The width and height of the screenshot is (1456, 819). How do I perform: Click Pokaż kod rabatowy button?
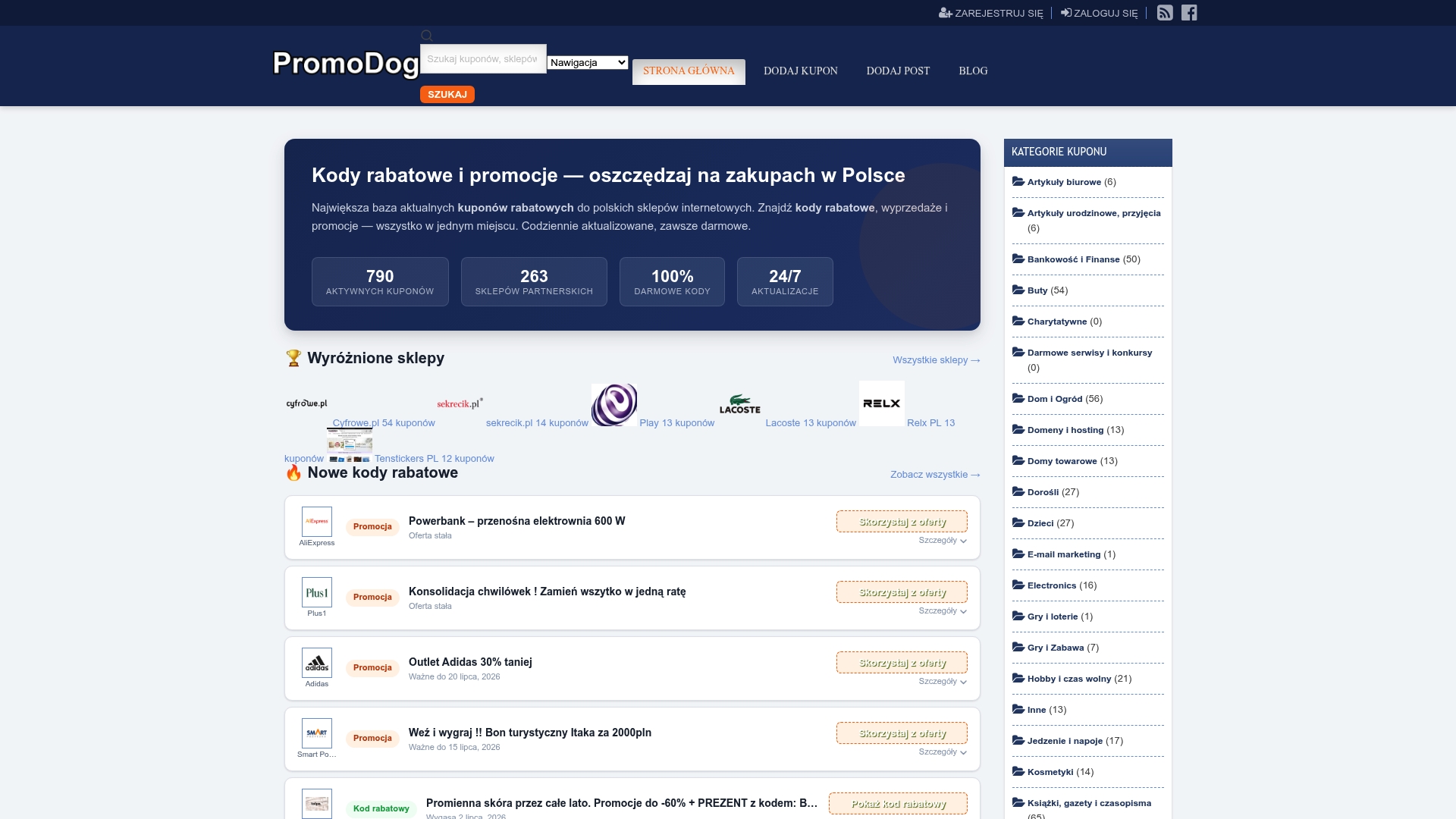[x=898, y=804]
